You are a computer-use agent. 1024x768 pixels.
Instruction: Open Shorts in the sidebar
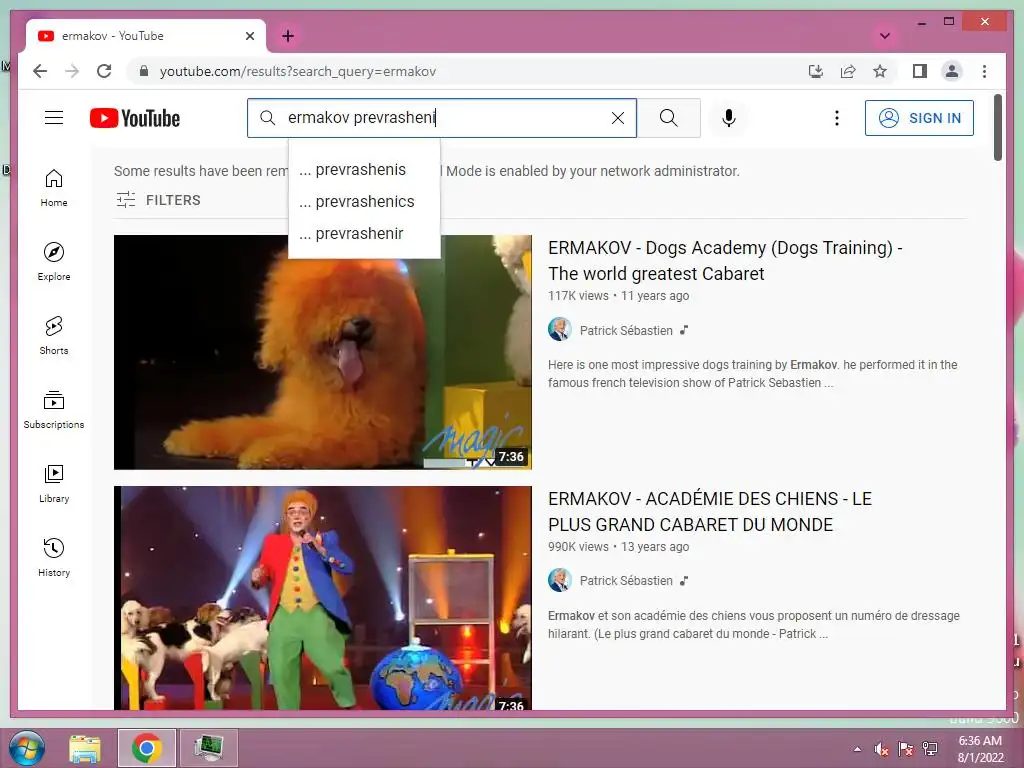tap(54, 336)
